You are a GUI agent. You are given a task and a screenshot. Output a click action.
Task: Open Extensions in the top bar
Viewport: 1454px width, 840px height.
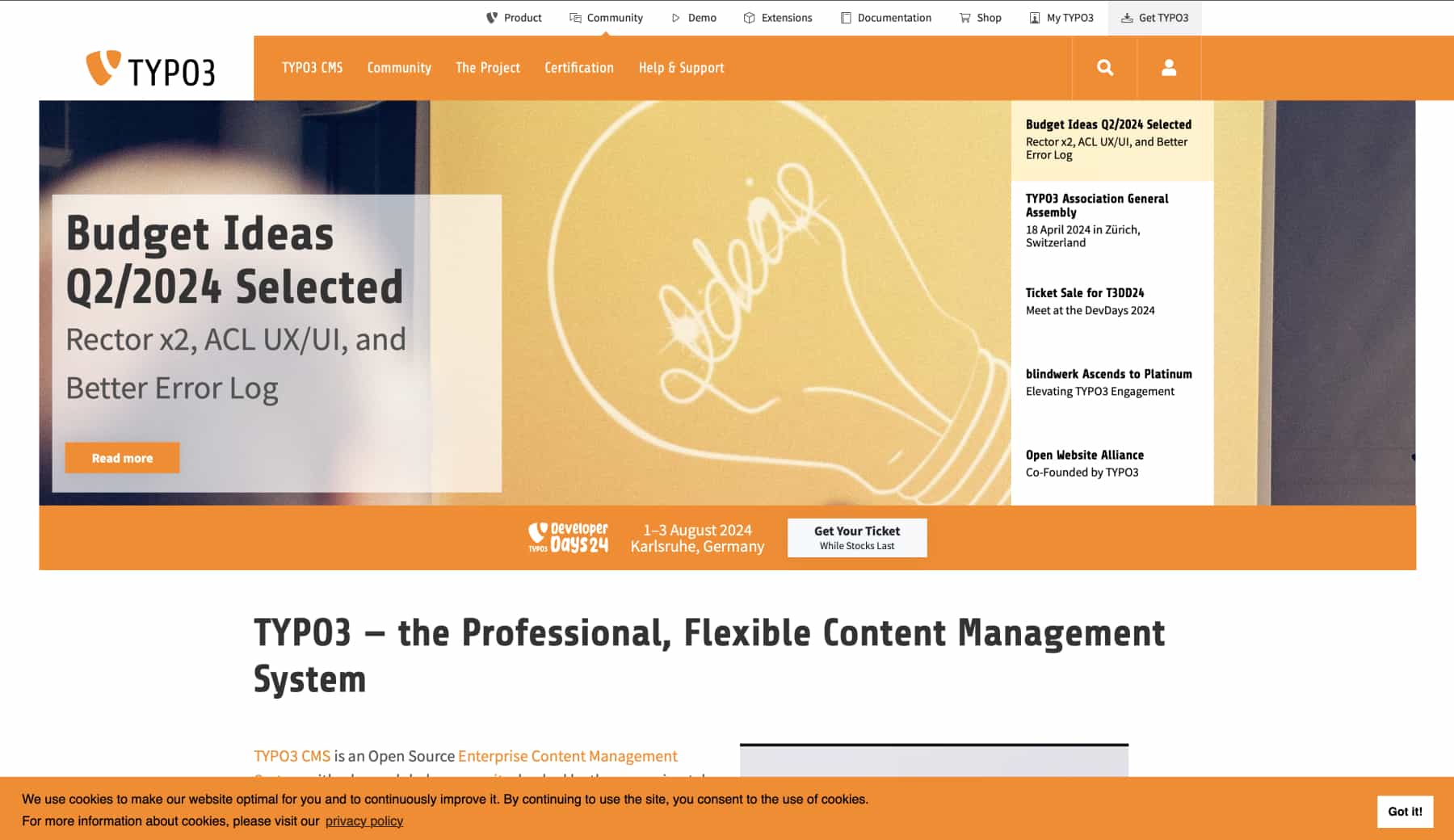point(778,18)
